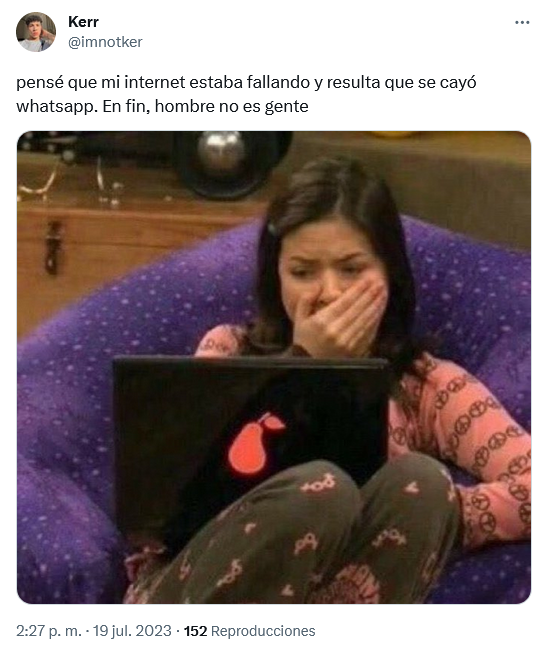Open Kerr's profile picture avatar
548x649 pixels.
[36, 32]
